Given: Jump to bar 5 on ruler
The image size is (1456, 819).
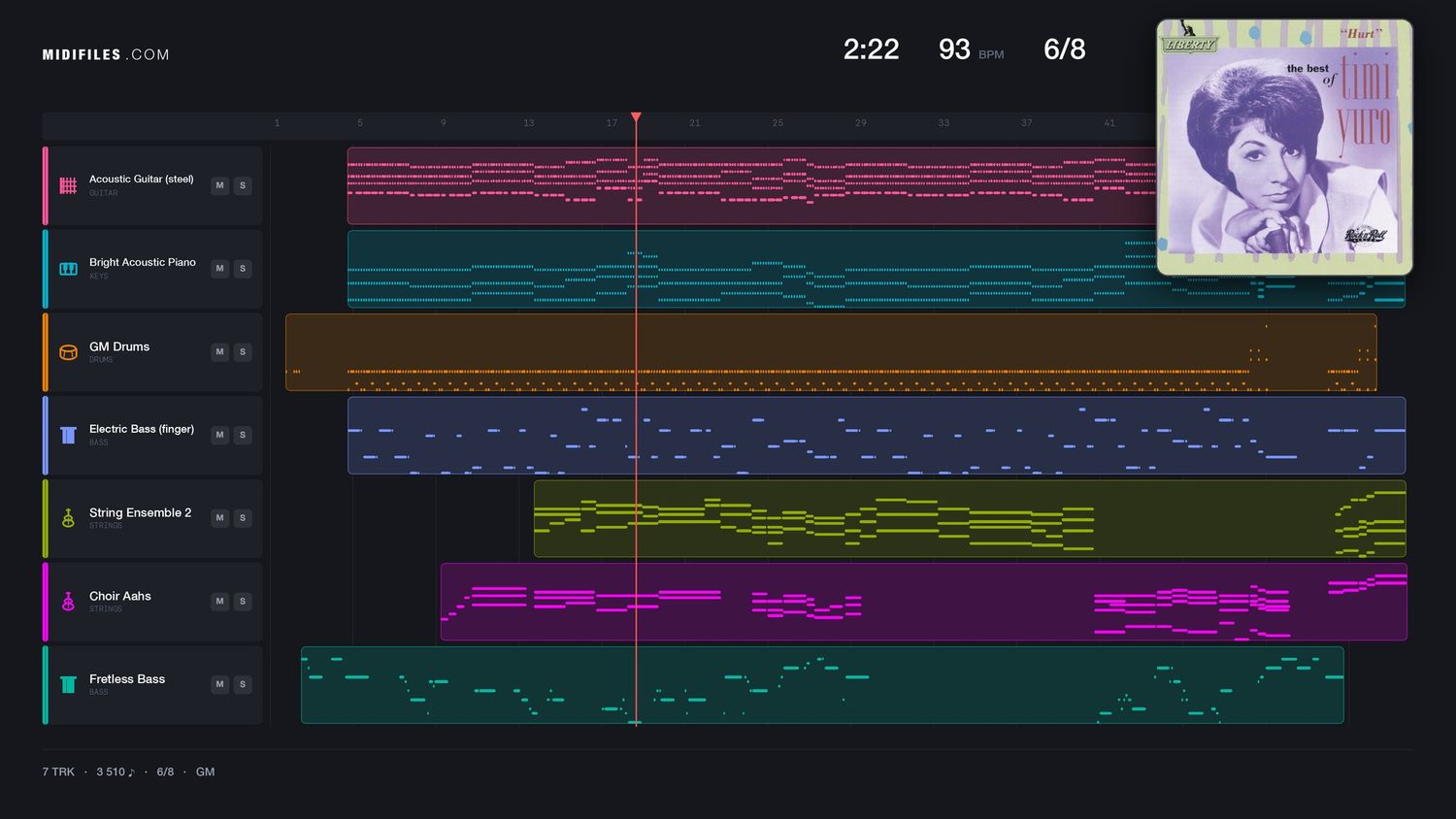Looking at the screenshot, I should [360, 123].
